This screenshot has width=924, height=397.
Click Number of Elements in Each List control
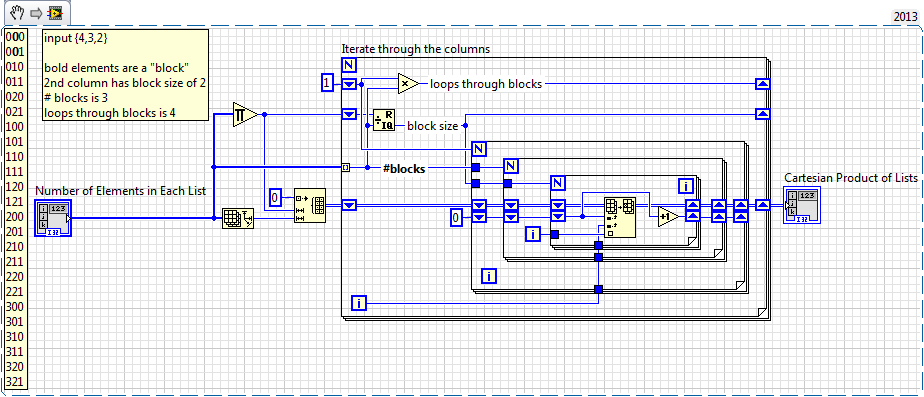click(x=53, y=217)
